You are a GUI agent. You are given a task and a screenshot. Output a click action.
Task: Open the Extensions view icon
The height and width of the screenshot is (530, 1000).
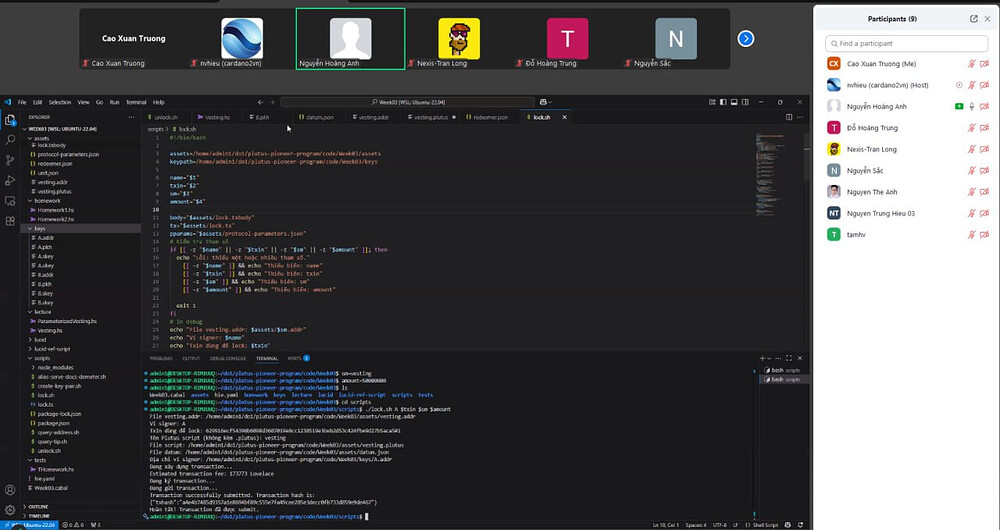(x=10, y=221)
